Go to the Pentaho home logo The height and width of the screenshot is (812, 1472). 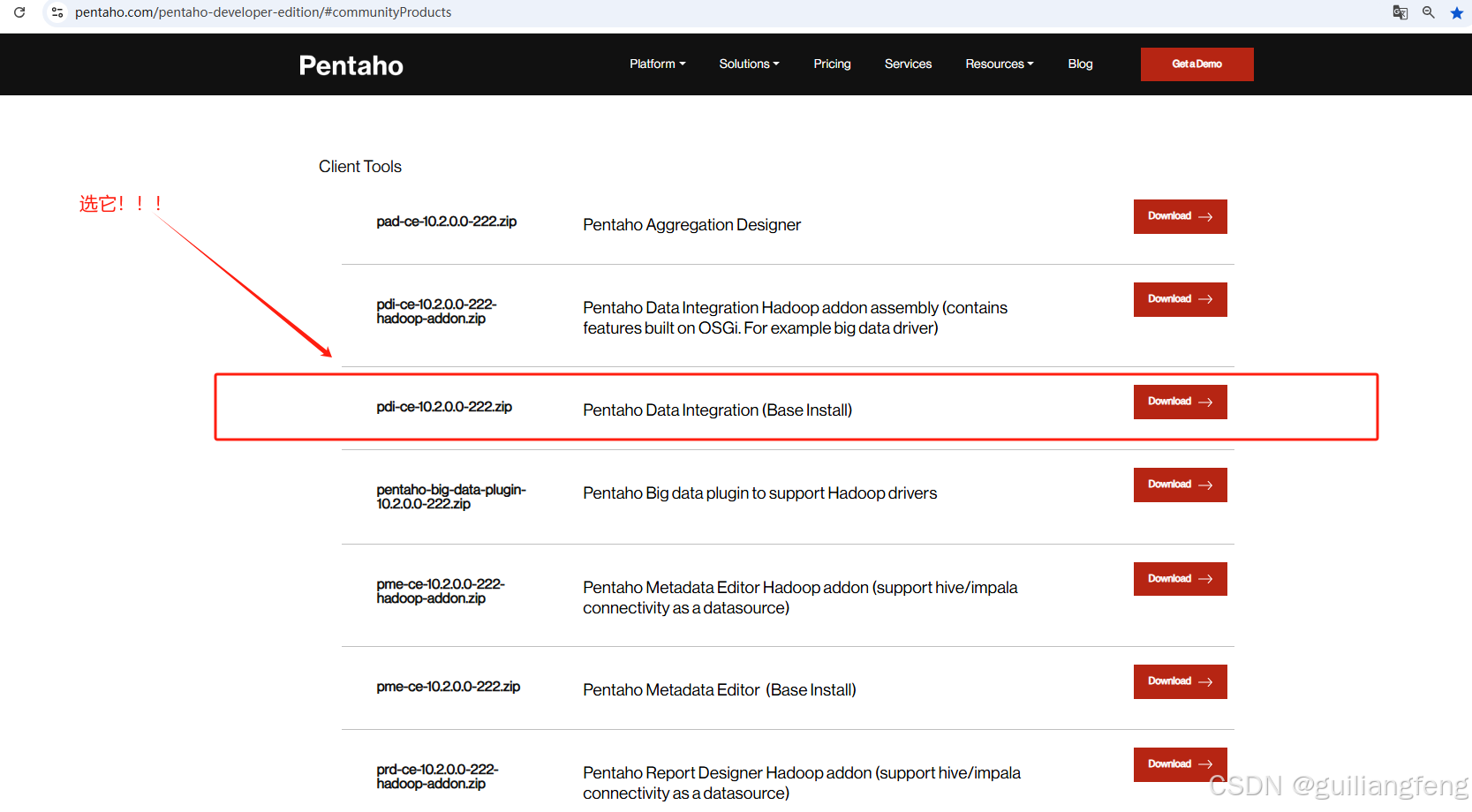pyautogui.click(x=351, y=65)
